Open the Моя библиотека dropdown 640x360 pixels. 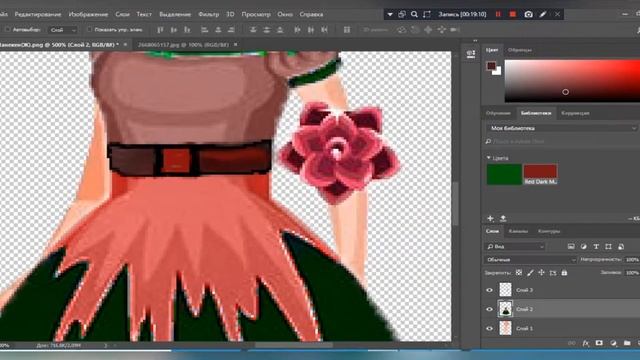[x=562, y=128]
